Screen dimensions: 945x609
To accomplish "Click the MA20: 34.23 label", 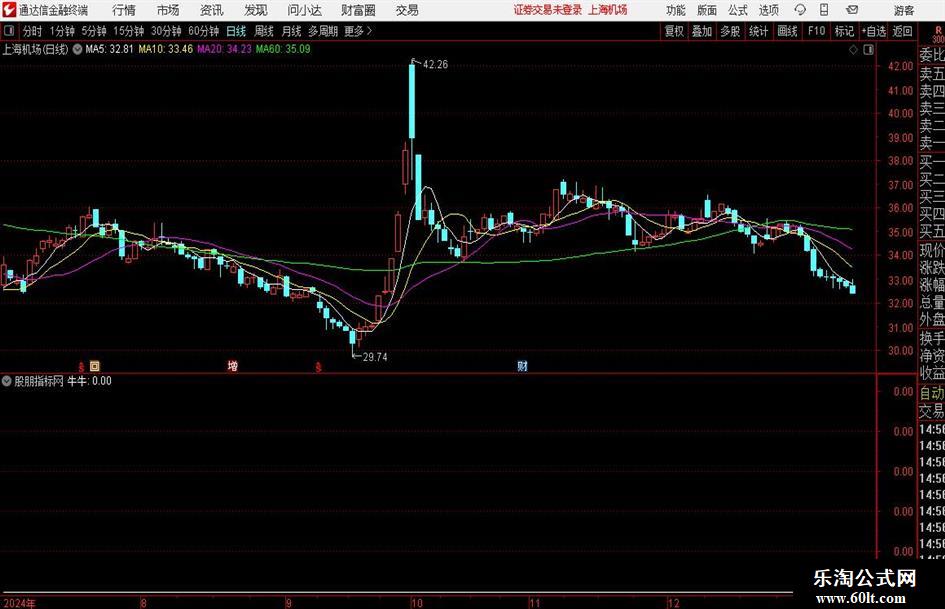I will click(224, 49).
